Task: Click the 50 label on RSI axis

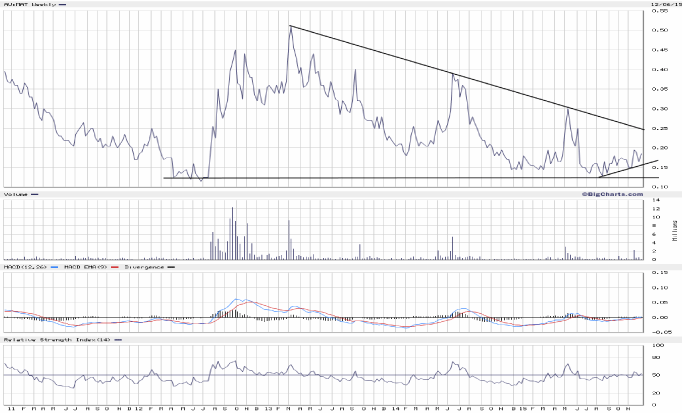Action: pos(656,375)
